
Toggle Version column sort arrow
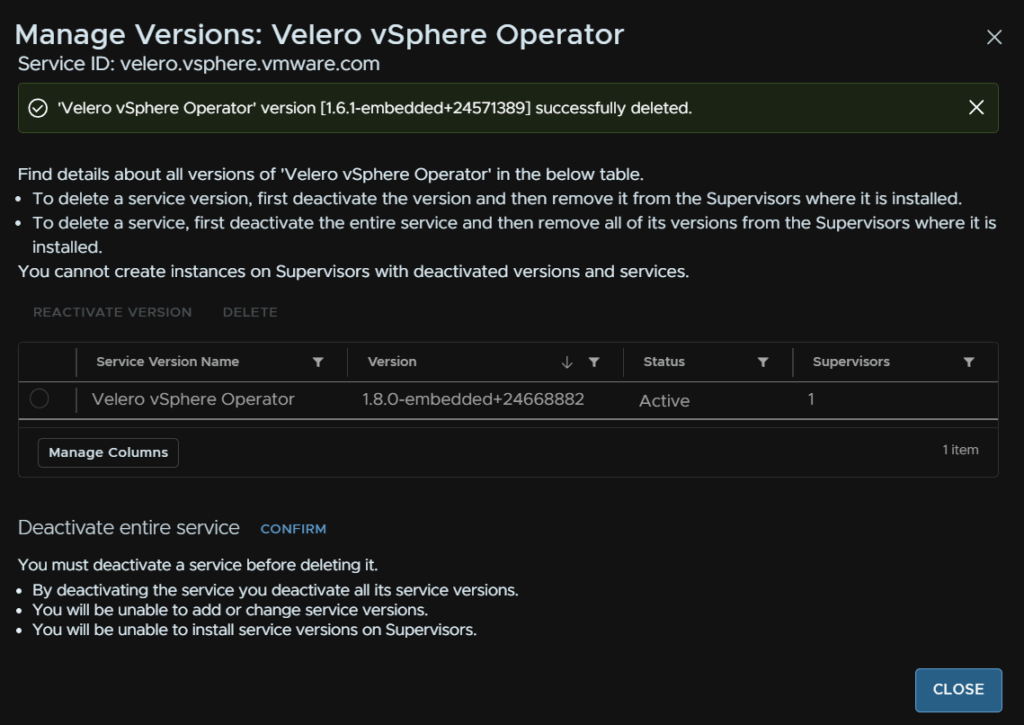click(567, 362)
